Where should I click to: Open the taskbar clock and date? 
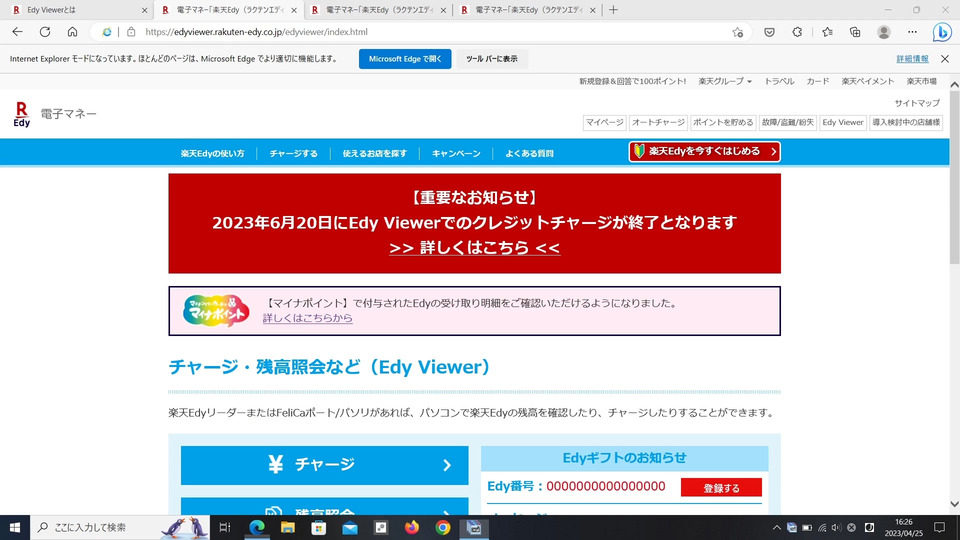click(904, 527)
